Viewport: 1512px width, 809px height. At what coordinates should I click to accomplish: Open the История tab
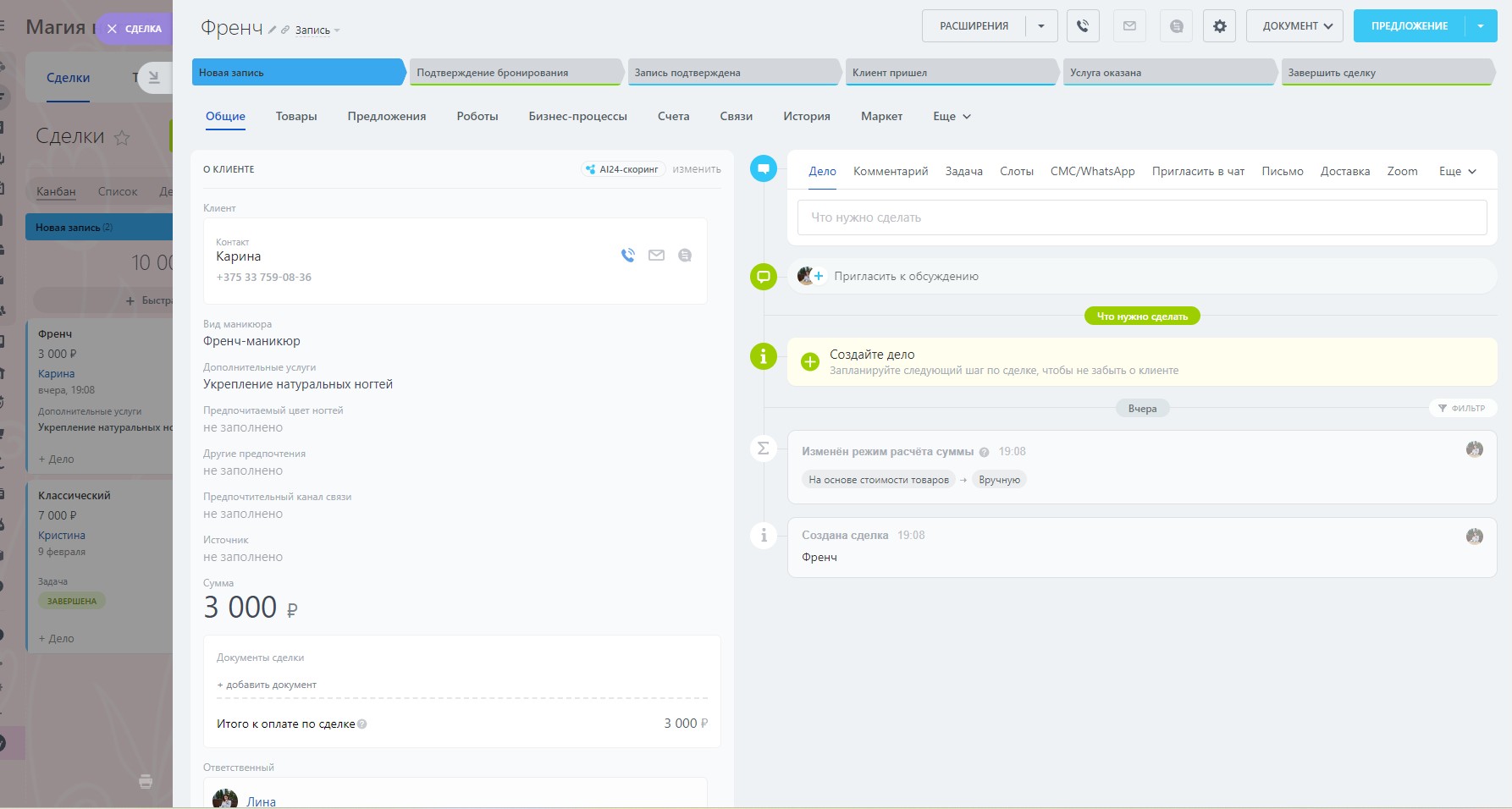[806, 117]
